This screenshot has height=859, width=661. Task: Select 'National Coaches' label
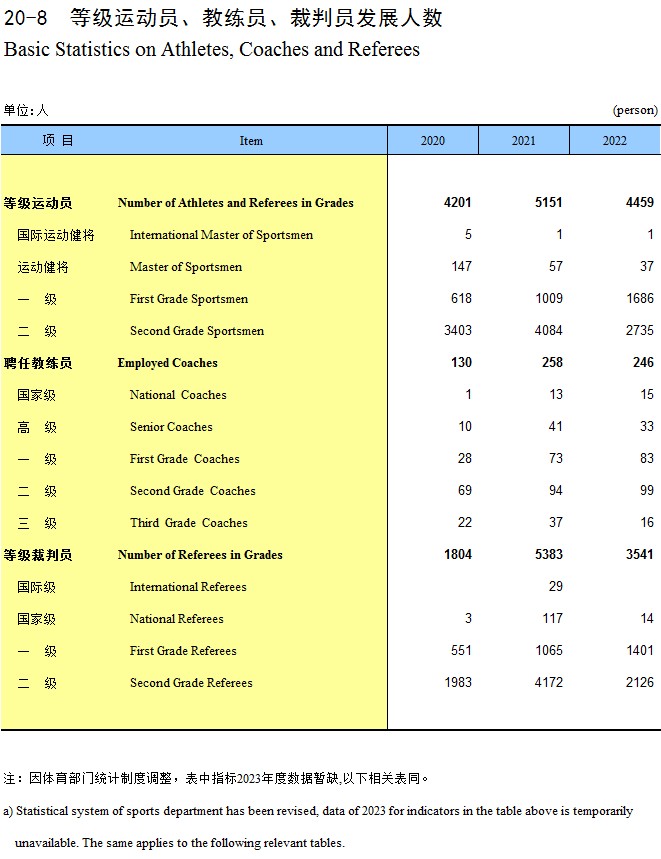pyautogui.click(x=178, y=395)
